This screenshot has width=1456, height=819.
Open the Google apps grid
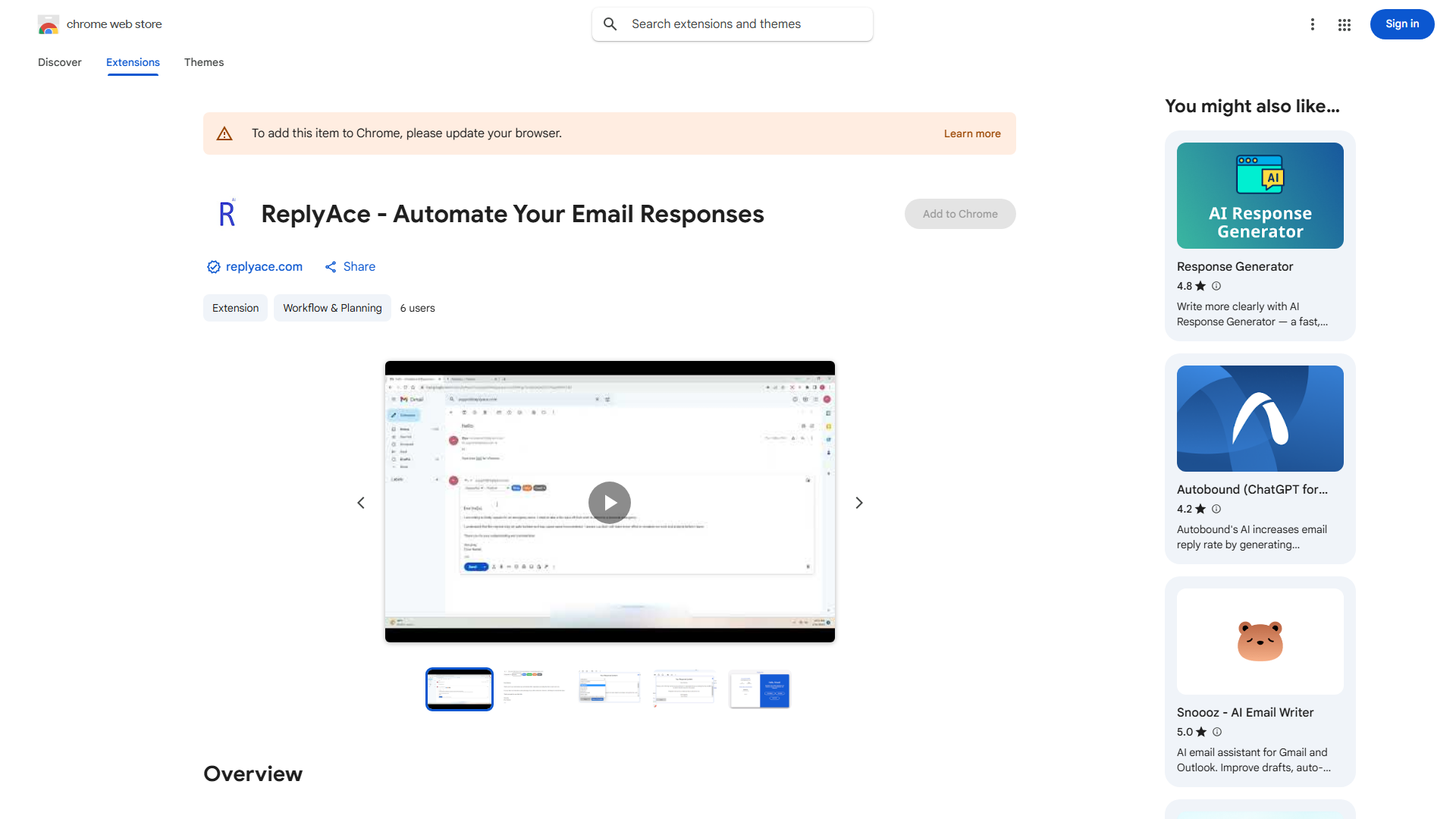[1345, 24]
